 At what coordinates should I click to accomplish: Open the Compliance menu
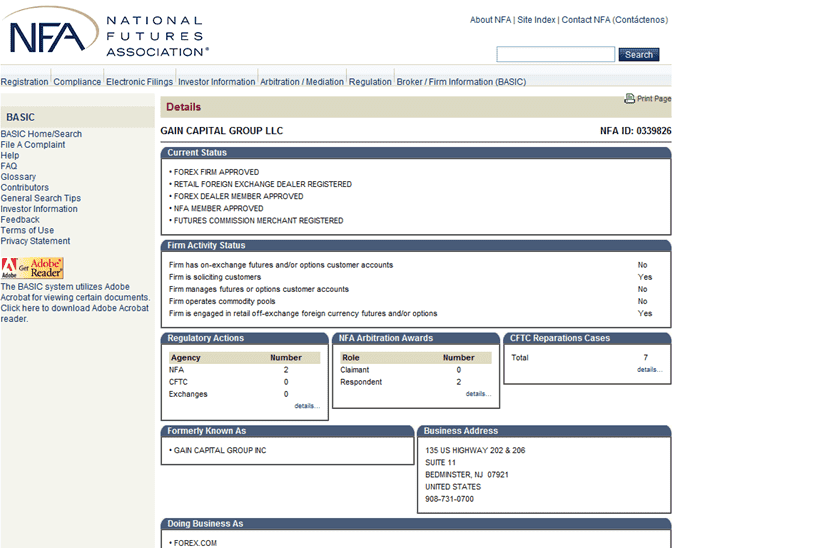77,82
